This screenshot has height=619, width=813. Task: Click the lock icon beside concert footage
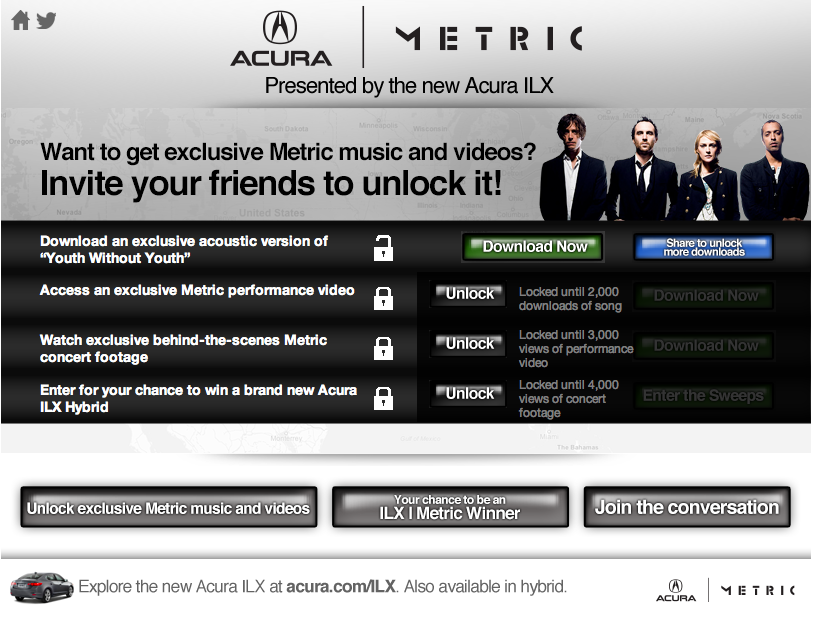coord(383,348)
